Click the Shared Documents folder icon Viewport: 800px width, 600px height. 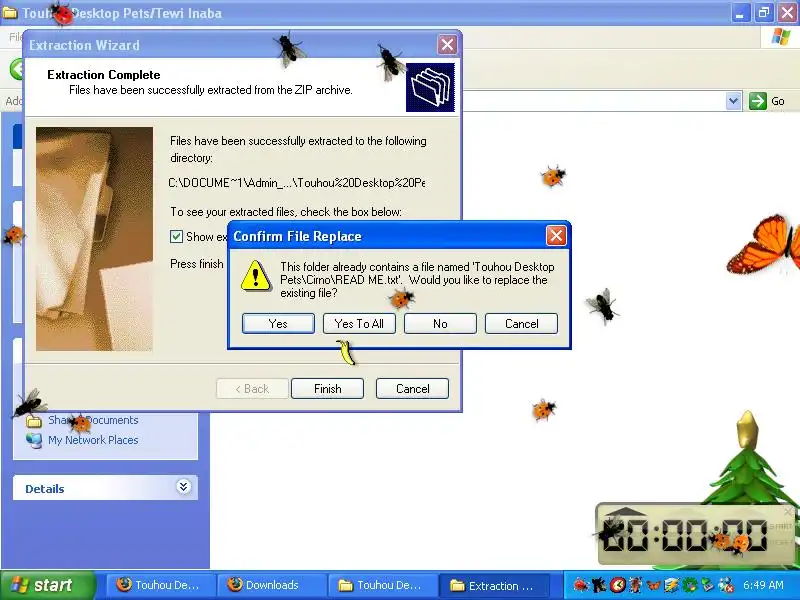click(x=34, y=421)
